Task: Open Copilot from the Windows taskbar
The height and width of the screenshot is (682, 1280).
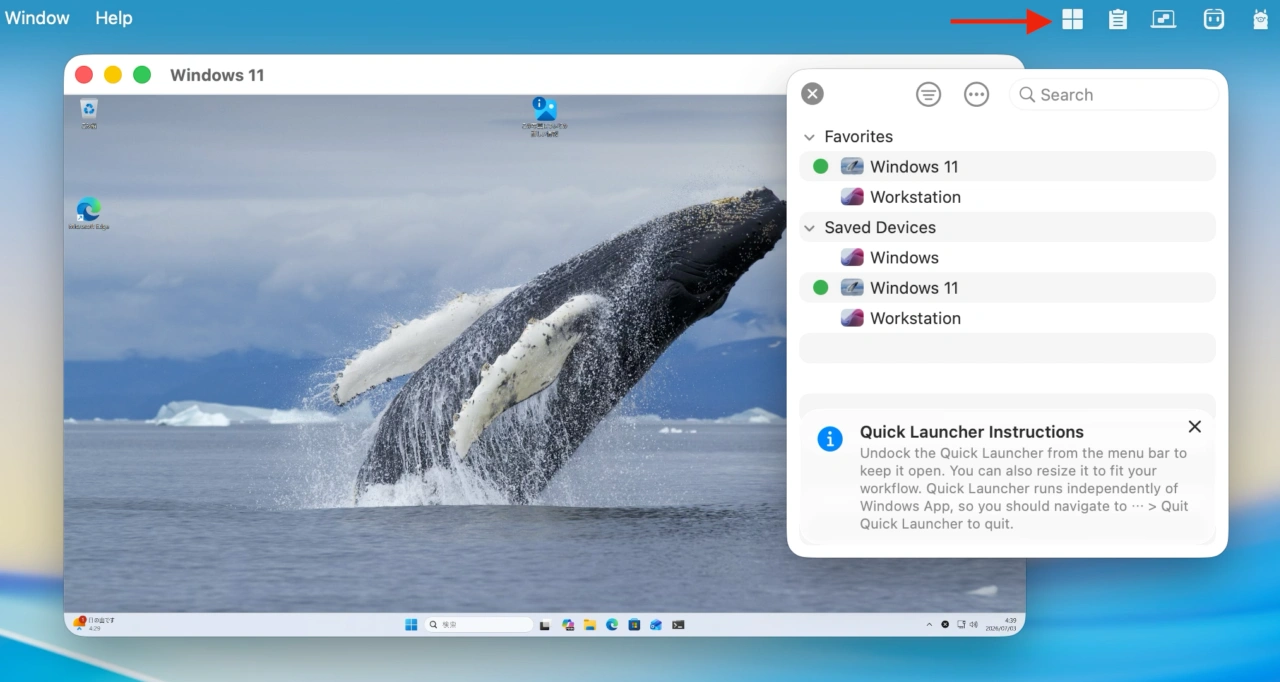Action: tap(568, 625)
